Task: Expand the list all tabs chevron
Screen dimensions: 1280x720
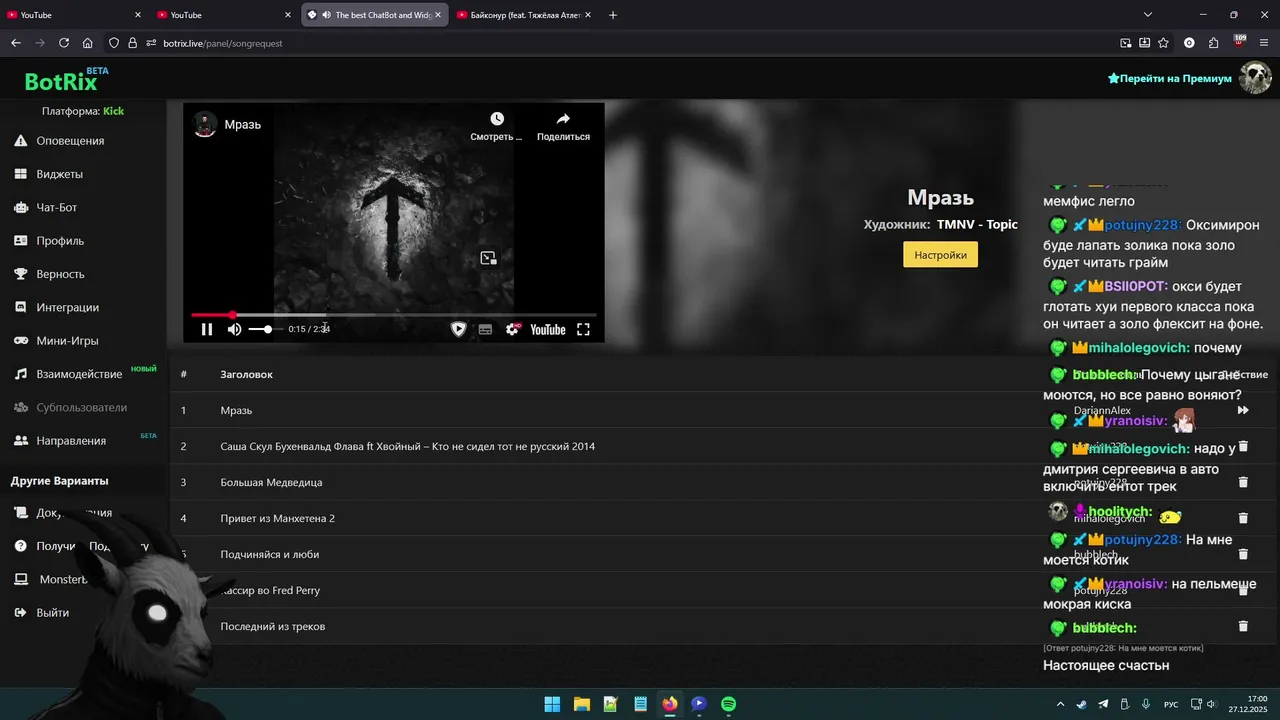Action: click(x=1148, y=15)
